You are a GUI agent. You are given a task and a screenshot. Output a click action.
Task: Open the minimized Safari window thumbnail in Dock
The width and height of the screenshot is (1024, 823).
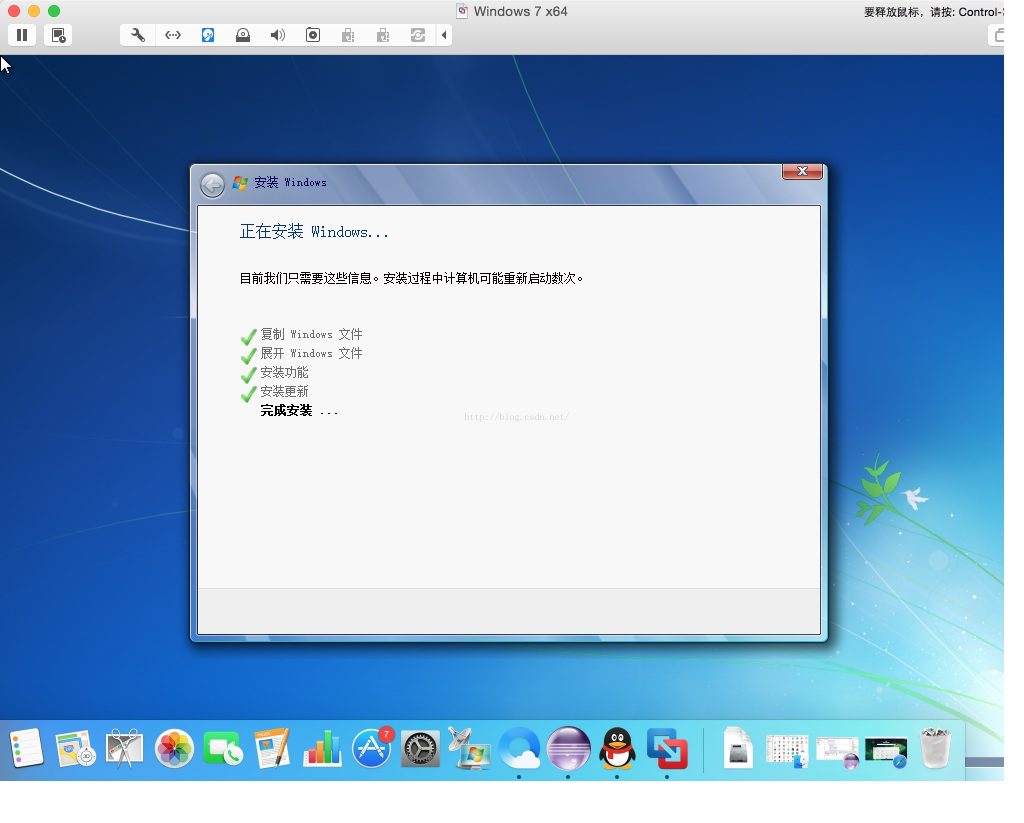tap(886, 753)
